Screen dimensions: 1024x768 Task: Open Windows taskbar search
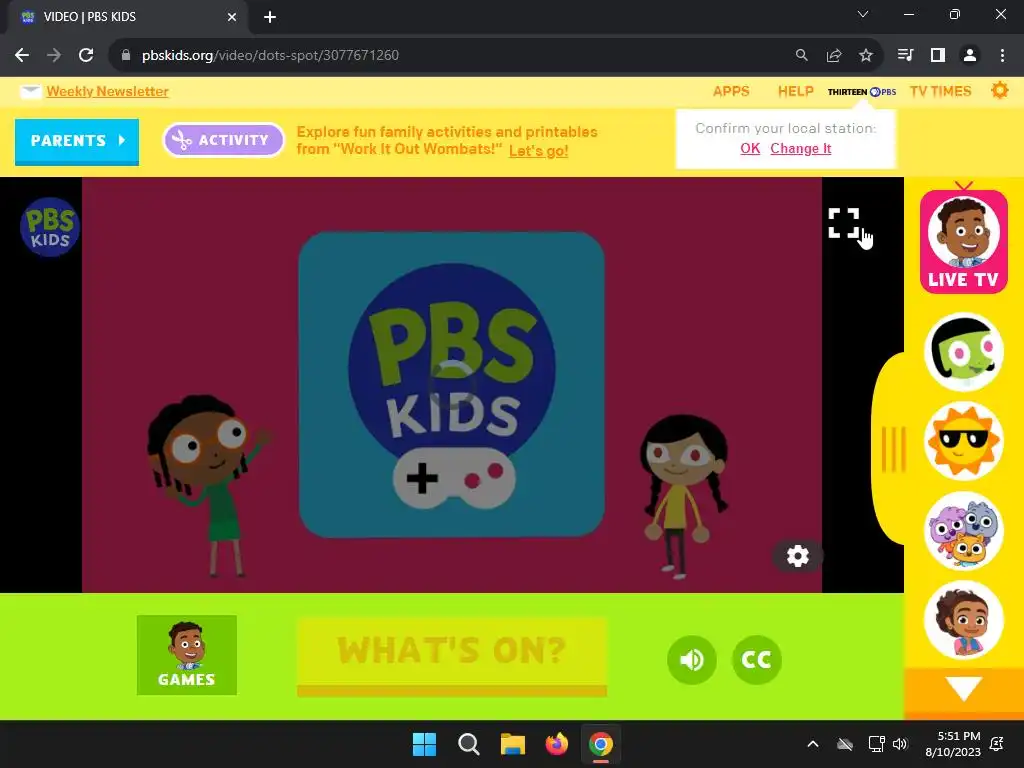(468, 744)
